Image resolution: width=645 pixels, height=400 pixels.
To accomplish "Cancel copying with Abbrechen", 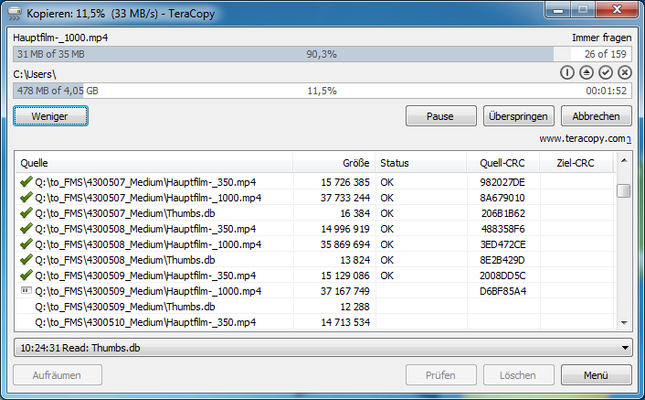I will (595, 116).
